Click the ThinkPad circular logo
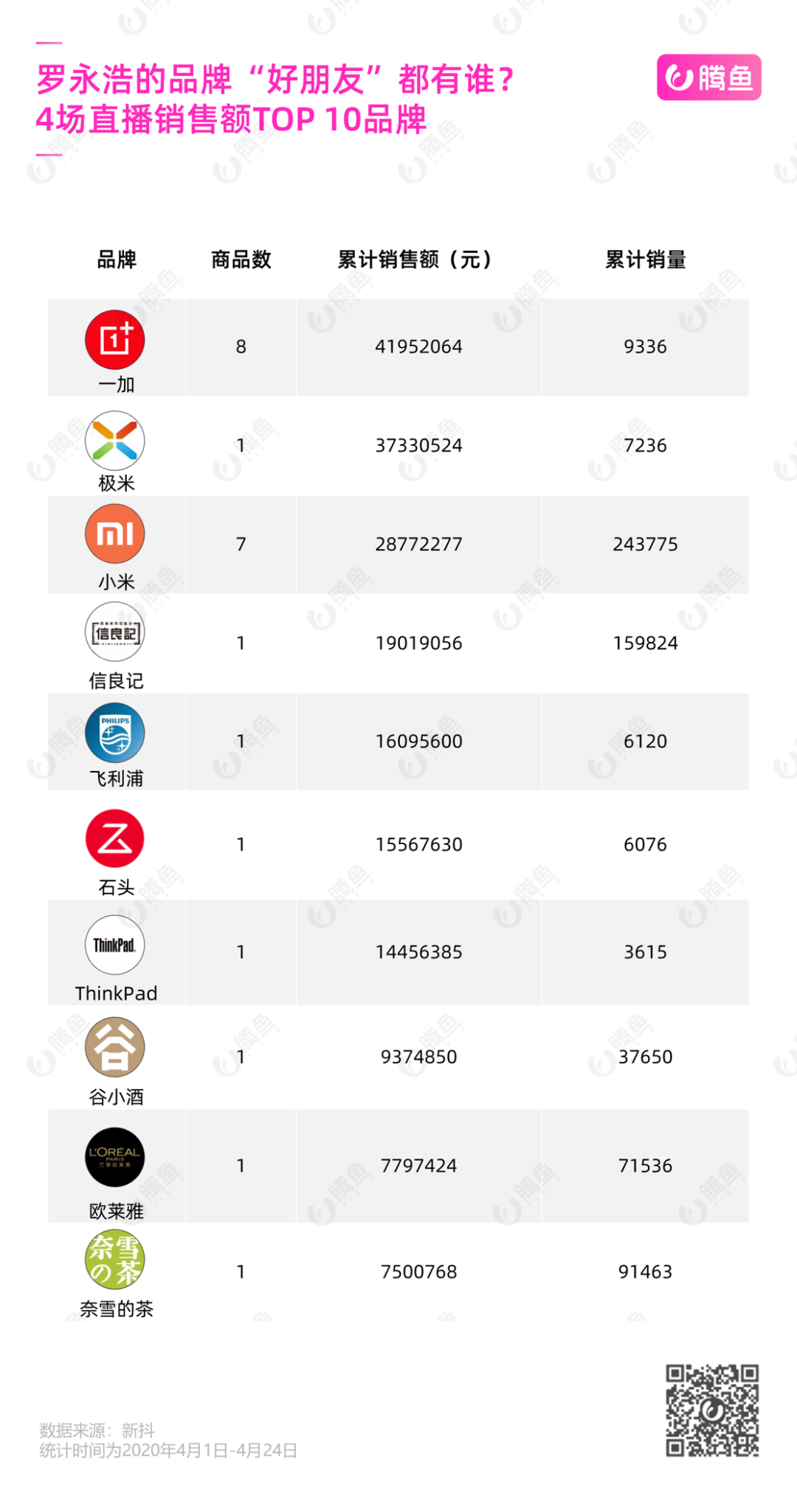This screenshot has width=797, height=1512. click(x=115, y=945)
